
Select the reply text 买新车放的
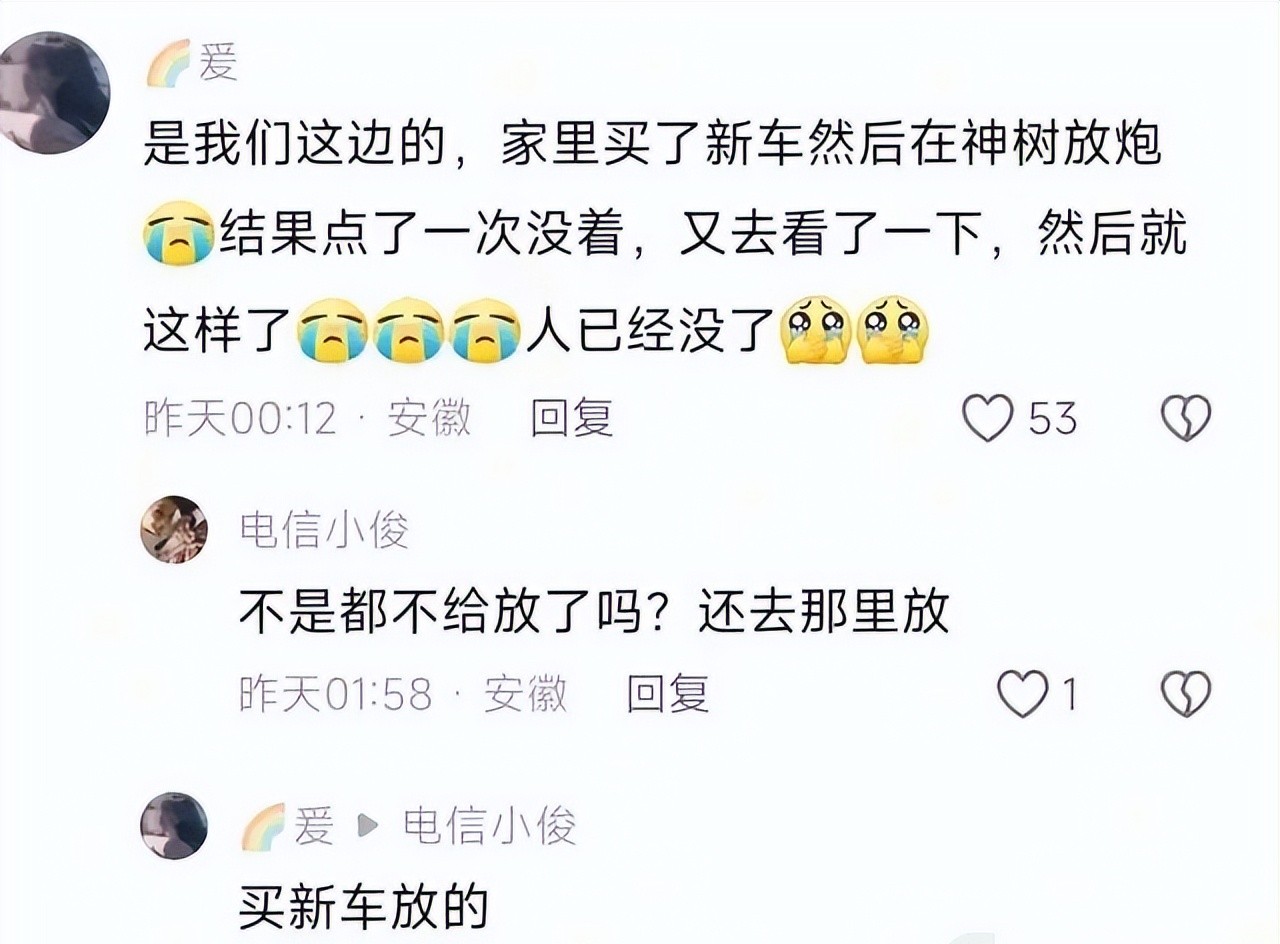(364, 907)
